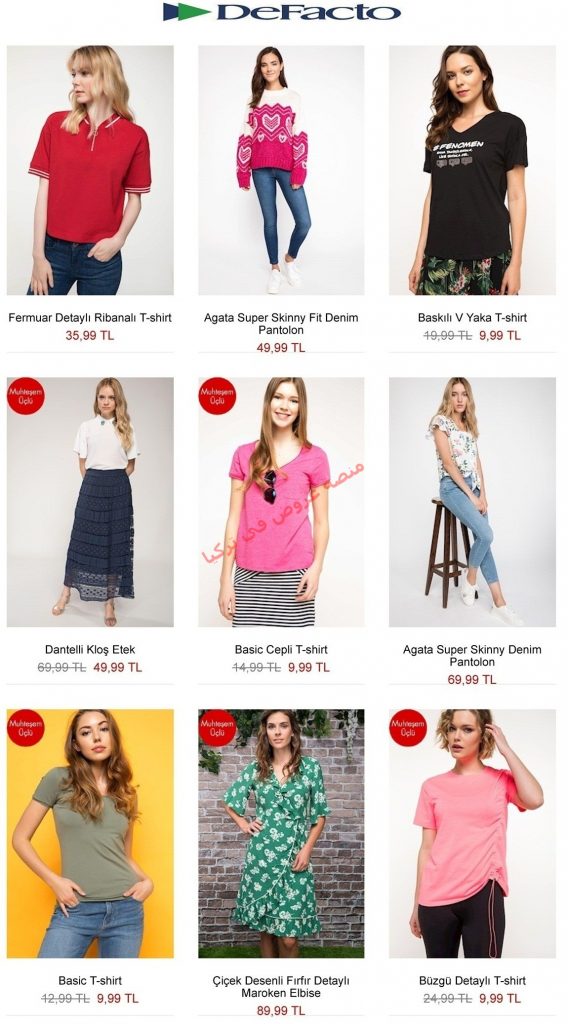Screen dimensions: 568x1024
Task: Open the black V-neck Fenomen T-shirt photo
Action: (x=472, y=170)
